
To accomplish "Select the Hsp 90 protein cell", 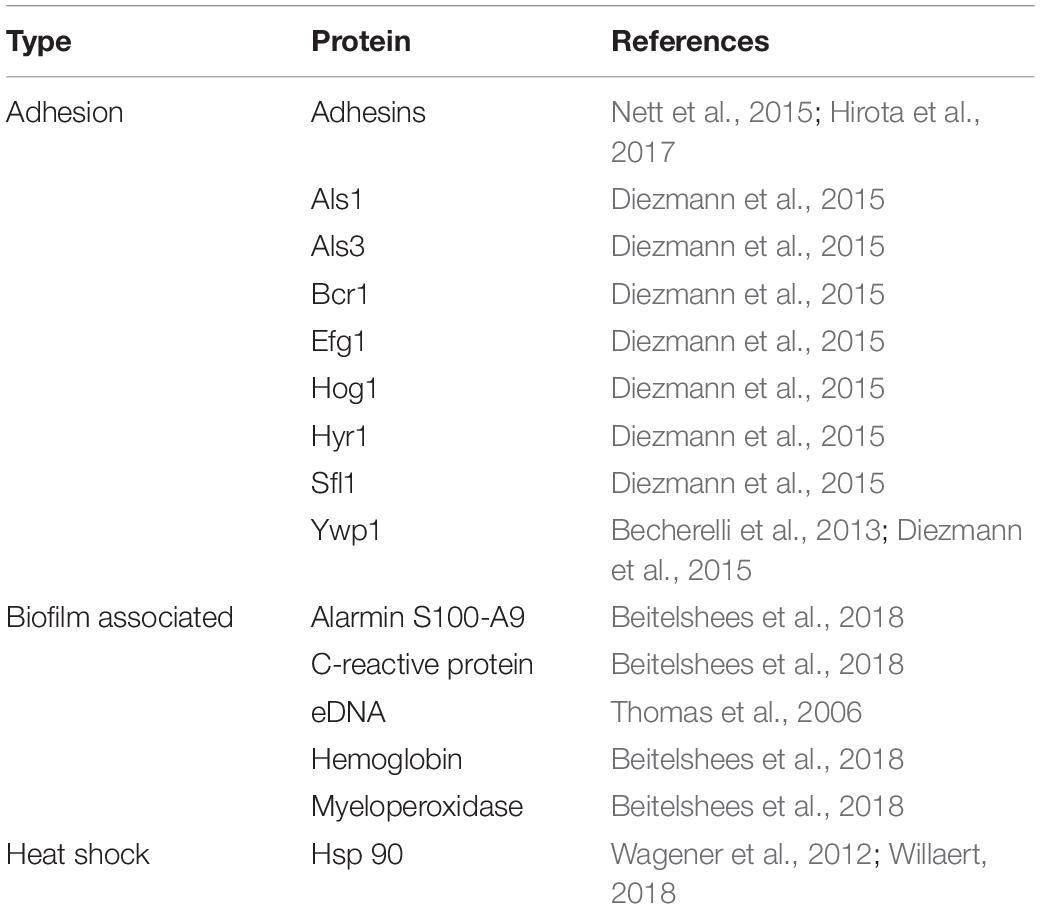I will [357, 854].
